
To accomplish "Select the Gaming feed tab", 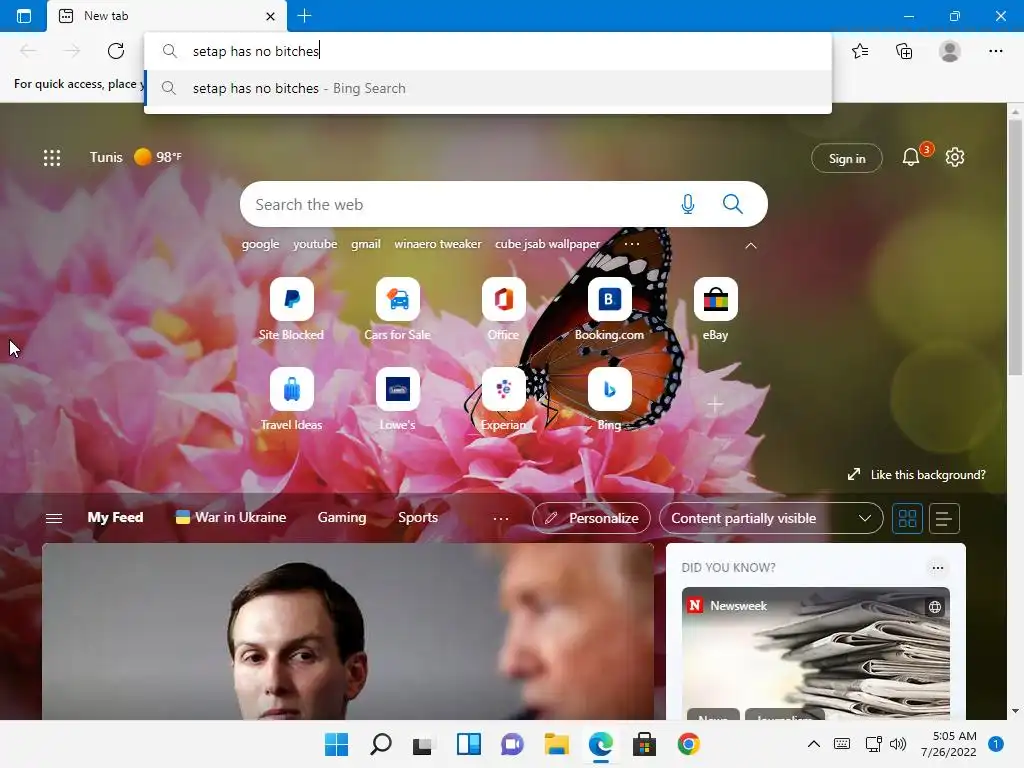I will pos(342,517).
